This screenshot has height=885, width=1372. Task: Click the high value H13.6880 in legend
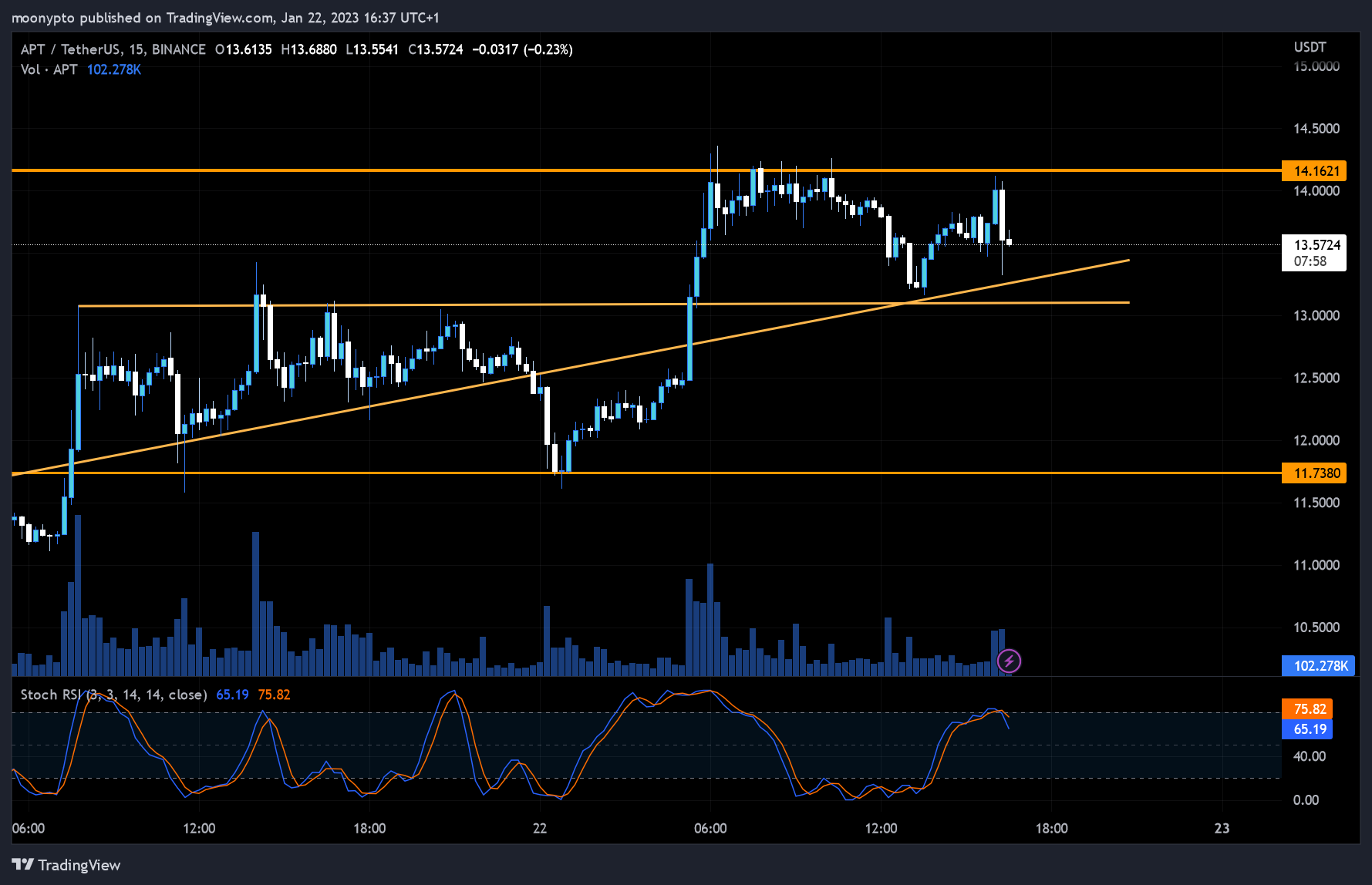tap(309, 49)
